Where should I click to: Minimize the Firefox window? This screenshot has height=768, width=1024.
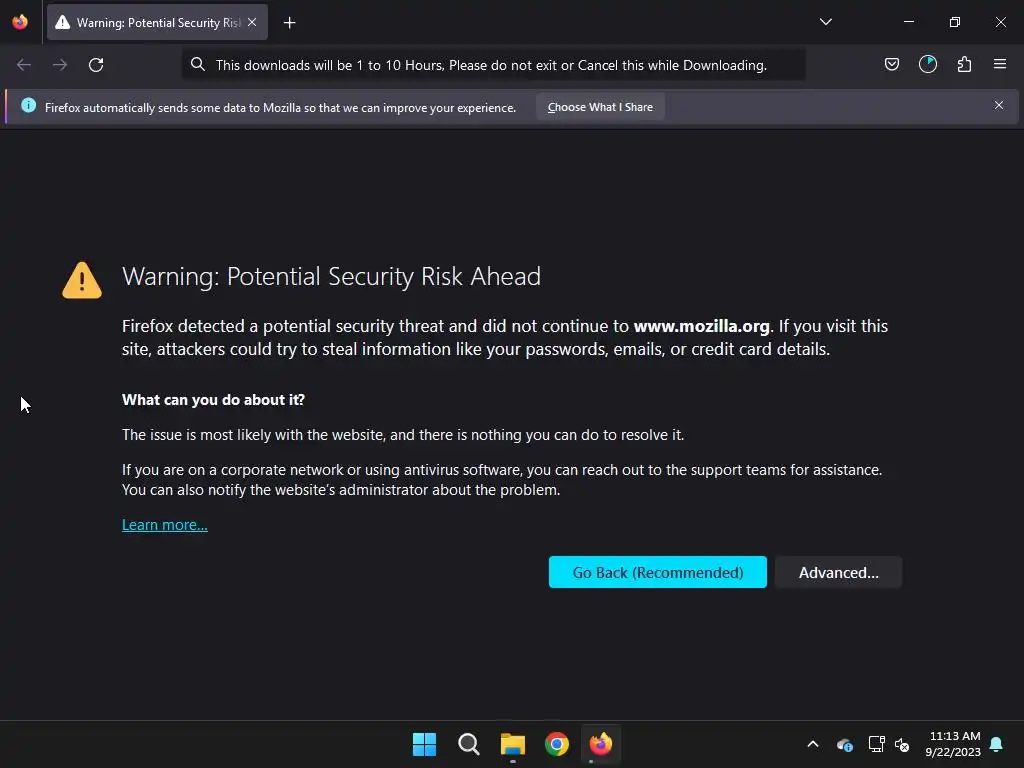click(x=909, y=22)
